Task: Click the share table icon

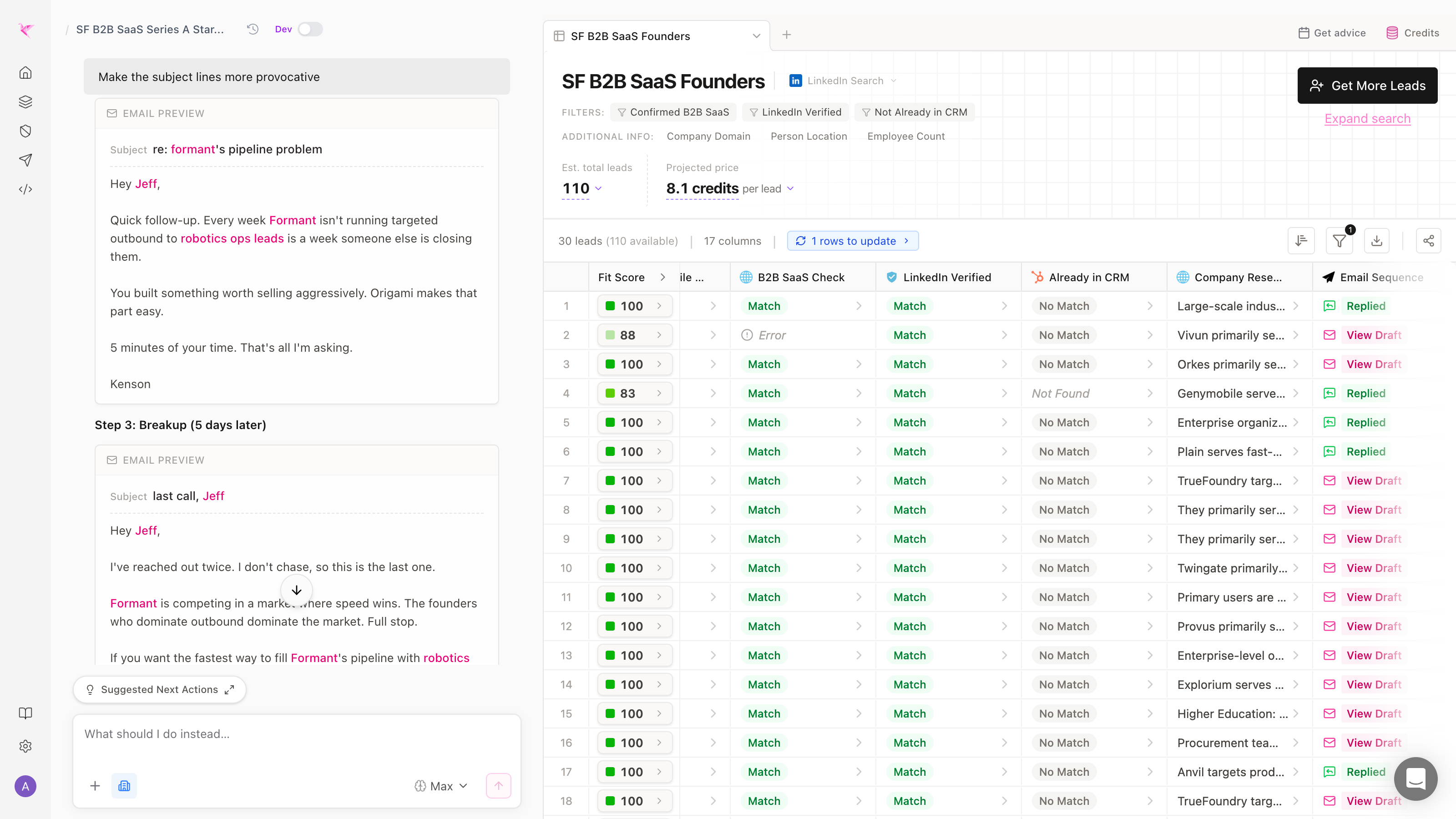Action: coord(1428,241)
